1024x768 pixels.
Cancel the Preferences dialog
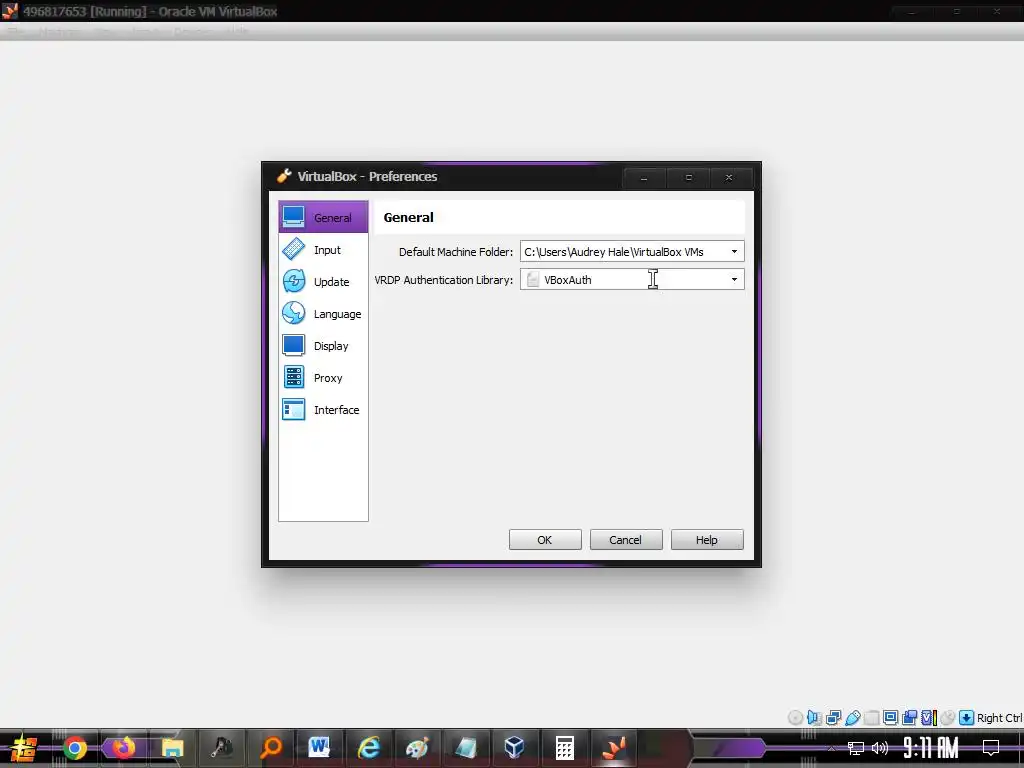[626, 540]
